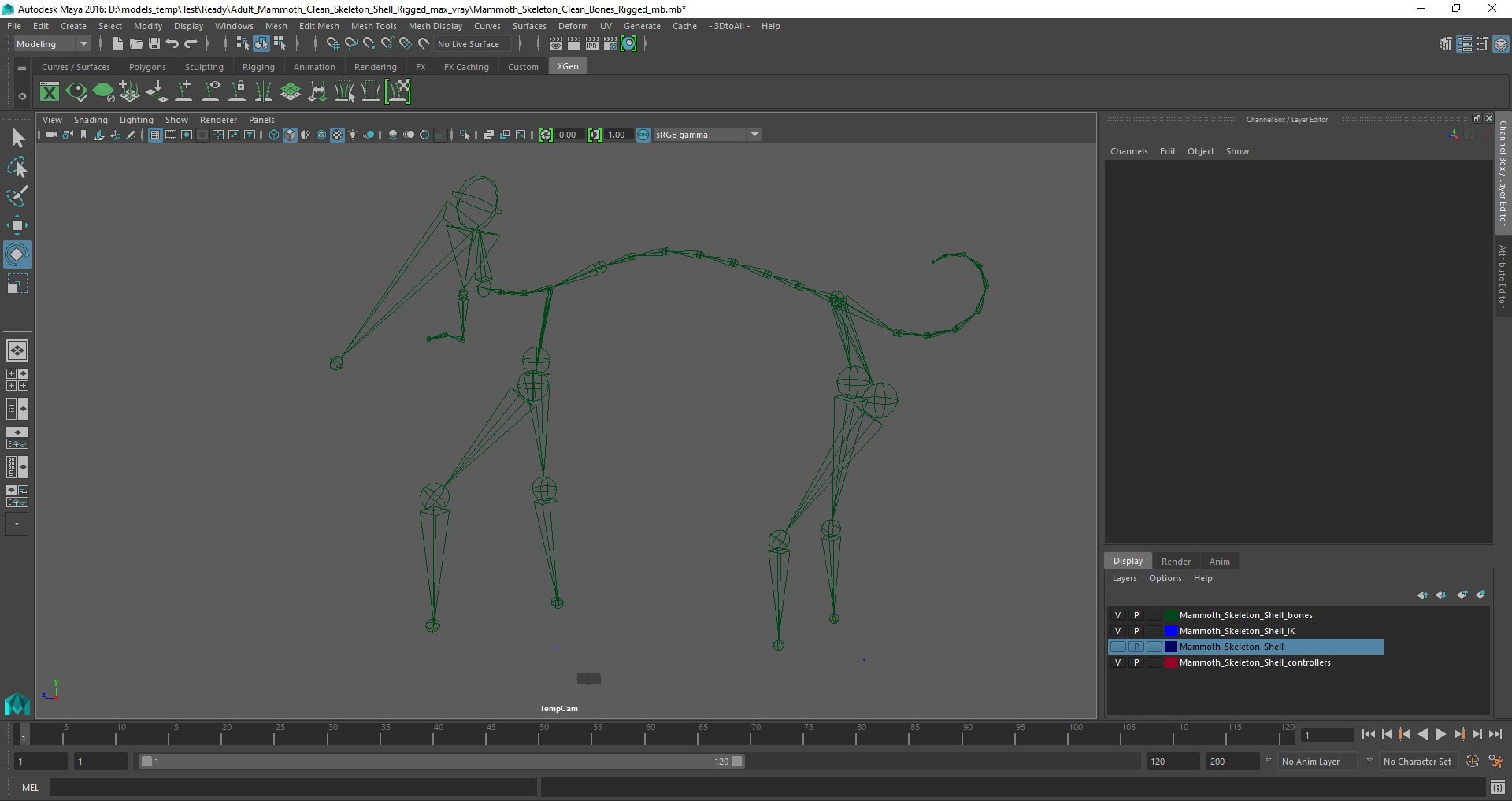This screenshot has width=1512, height=801.
Task: Click the MEL command input line
Action: [293, 787]
